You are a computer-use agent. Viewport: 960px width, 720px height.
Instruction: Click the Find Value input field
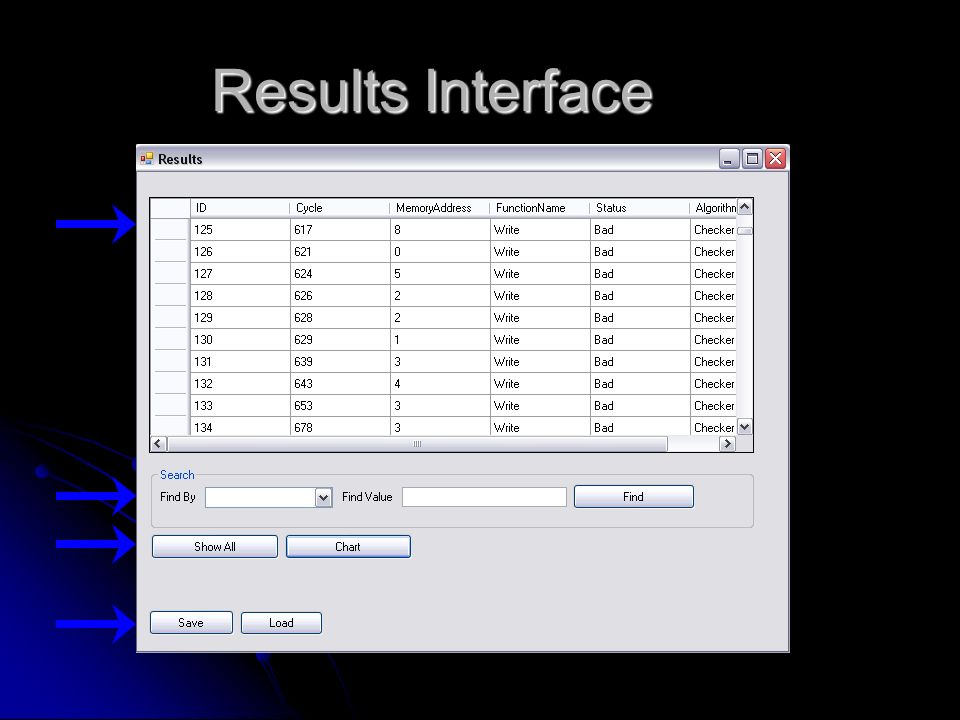pyautogui.click(x=484, y=497)
